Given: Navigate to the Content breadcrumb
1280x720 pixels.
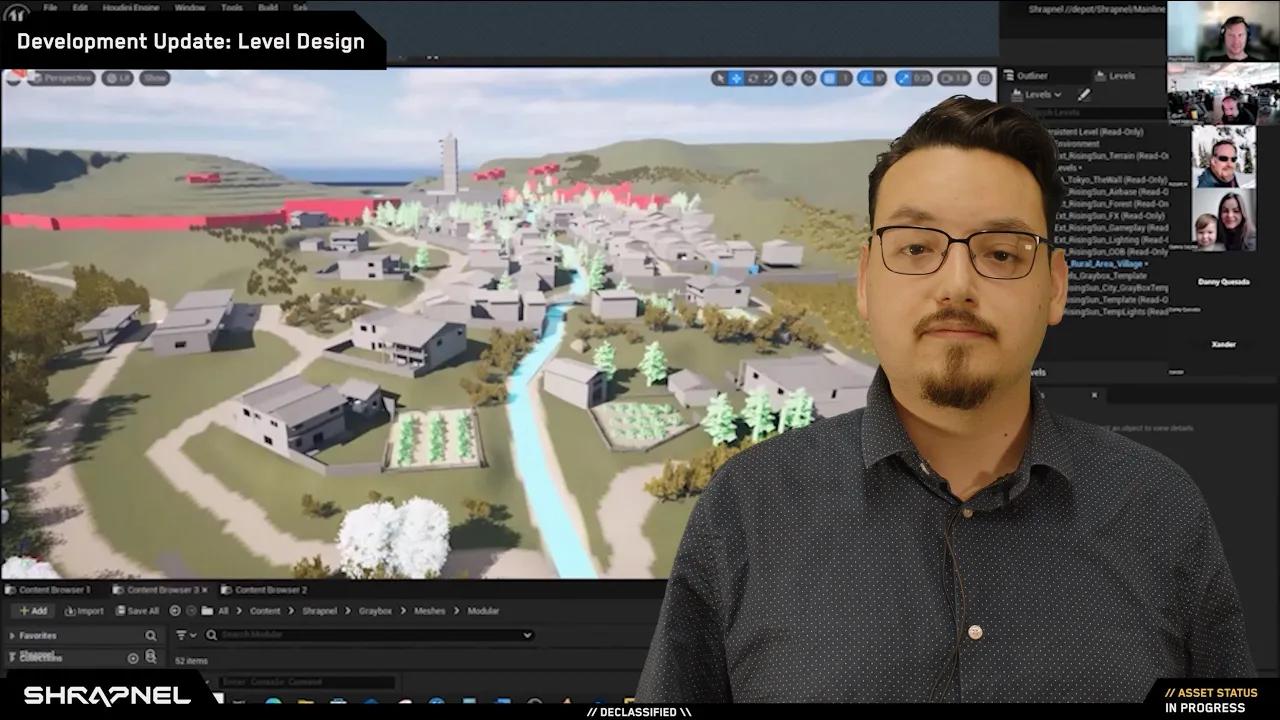Looking at the screenshot, I should click(x=265, y=611).
